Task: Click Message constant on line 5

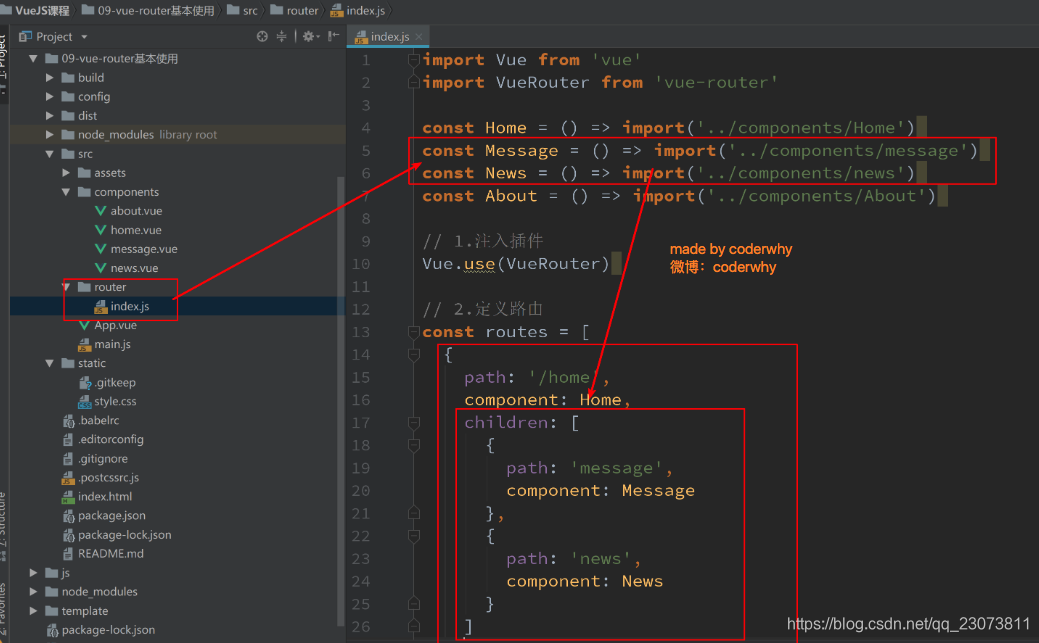Action: click(x=521, y=150)
